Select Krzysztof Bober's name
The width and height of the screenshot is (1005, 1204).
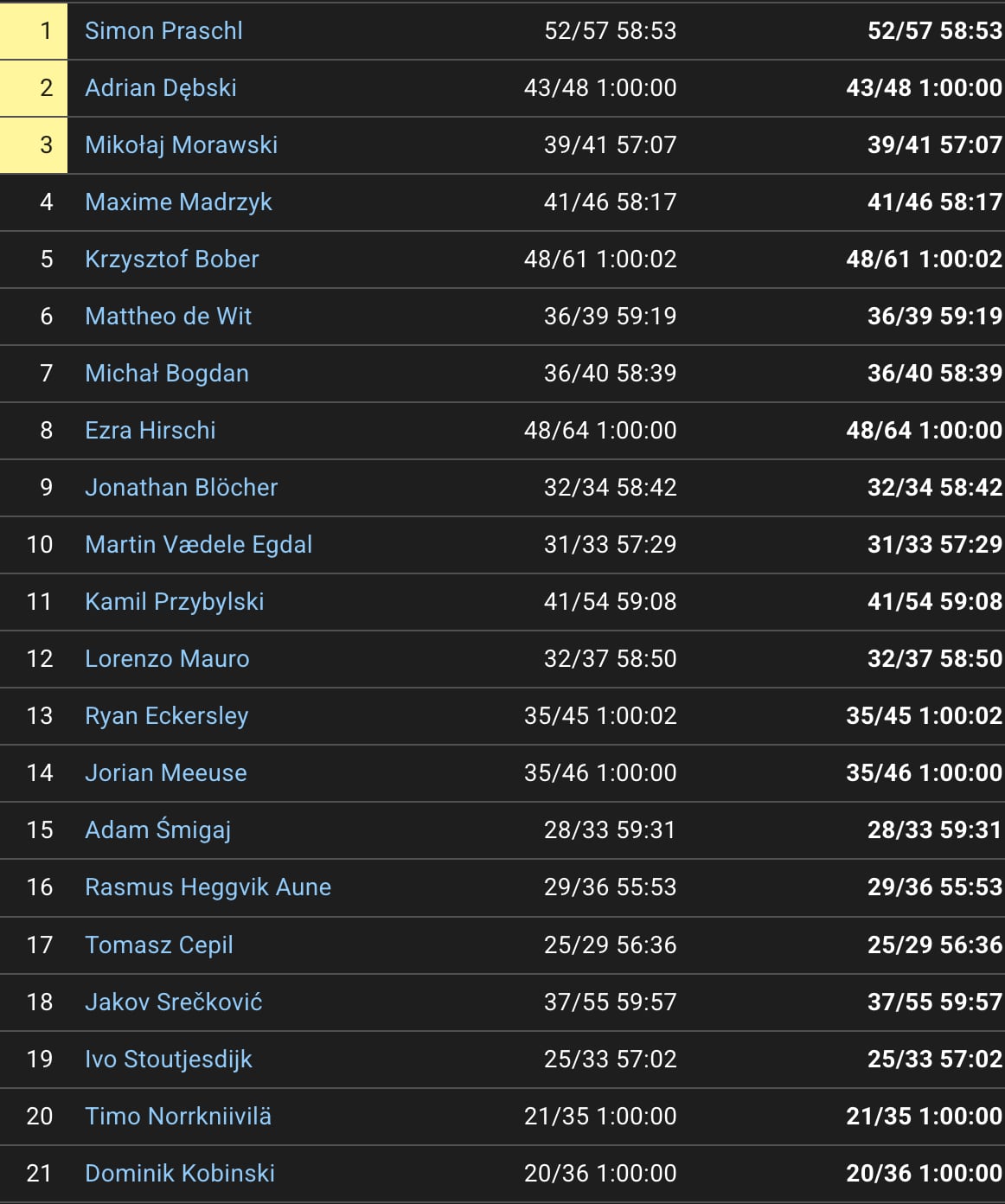[x=172, y=259]
